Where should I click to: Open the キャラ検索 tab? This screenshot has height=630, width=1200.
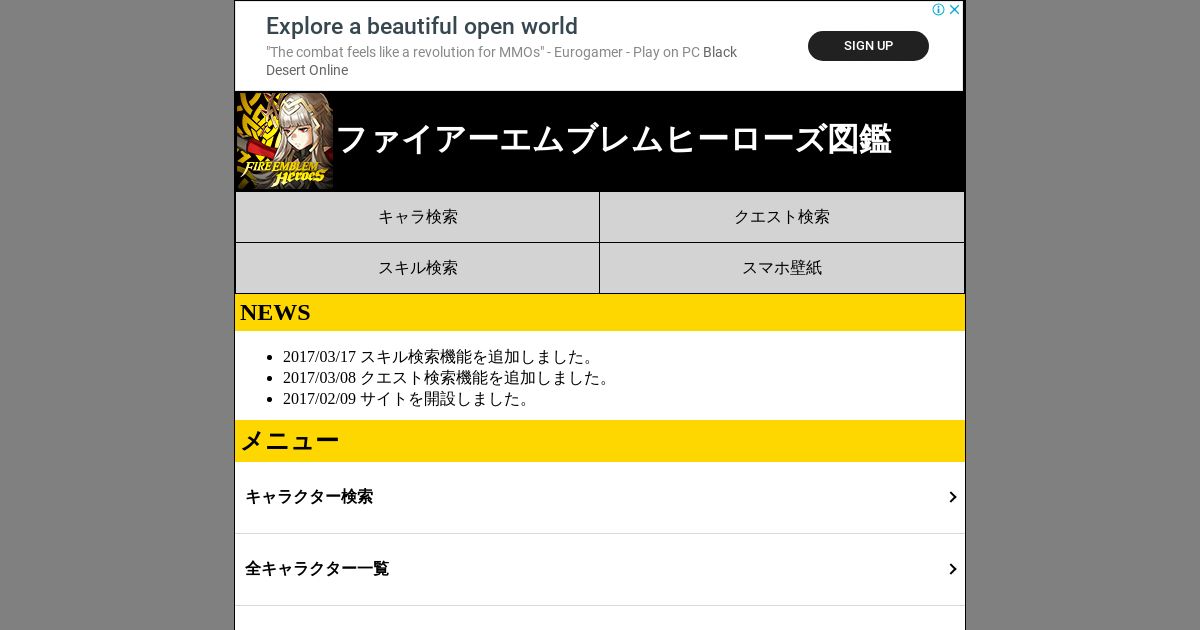tap(417, 217)
